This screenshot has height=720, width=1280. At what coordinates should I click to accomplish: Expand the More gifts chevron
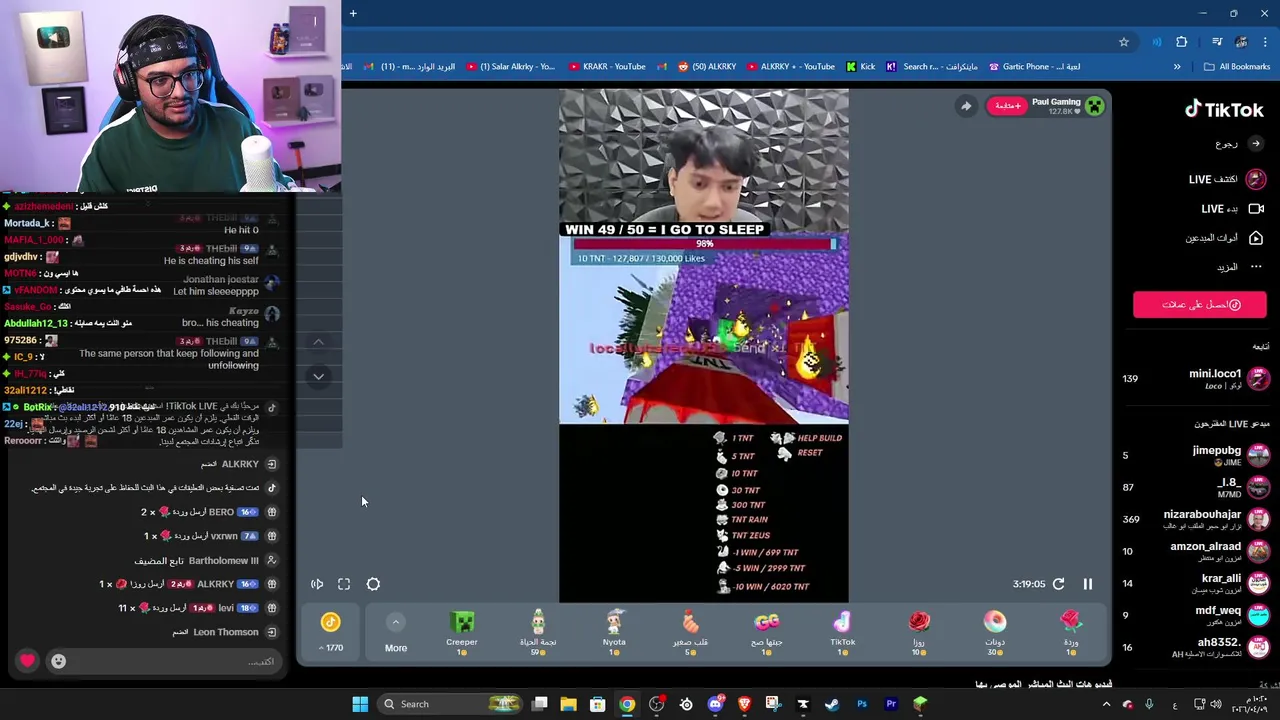[396, 622]
